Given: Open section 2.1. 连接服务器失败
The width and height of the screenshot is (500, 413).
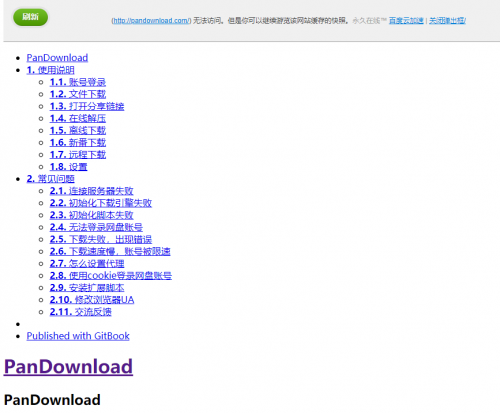Looking at the screenshot, I should click(91, 191).
